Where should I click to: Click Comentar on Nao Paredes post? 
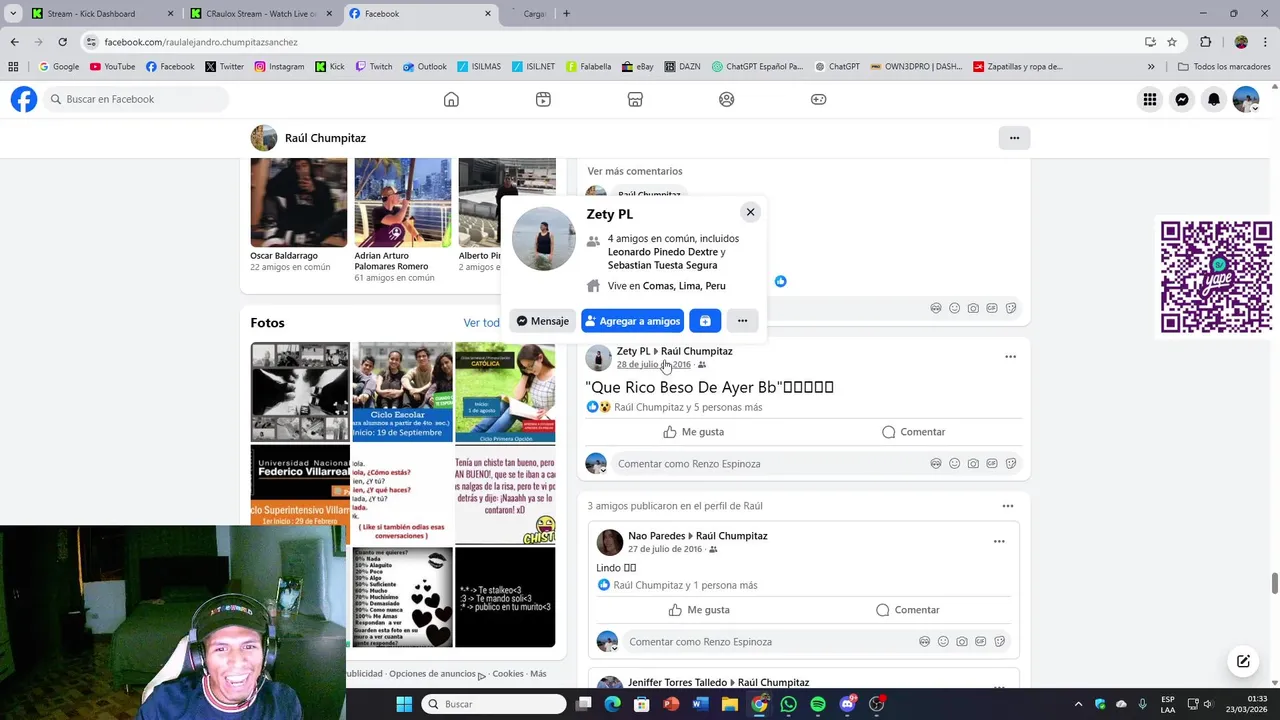click(907, 610)
